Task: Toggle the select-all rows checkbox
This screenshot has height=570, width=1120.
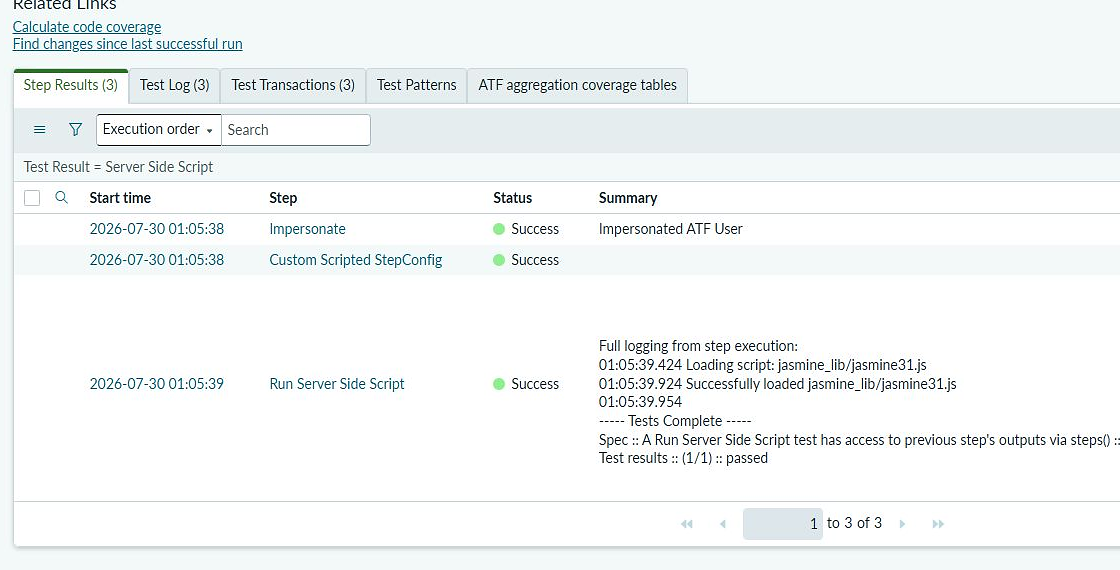Action: point(32,198)
